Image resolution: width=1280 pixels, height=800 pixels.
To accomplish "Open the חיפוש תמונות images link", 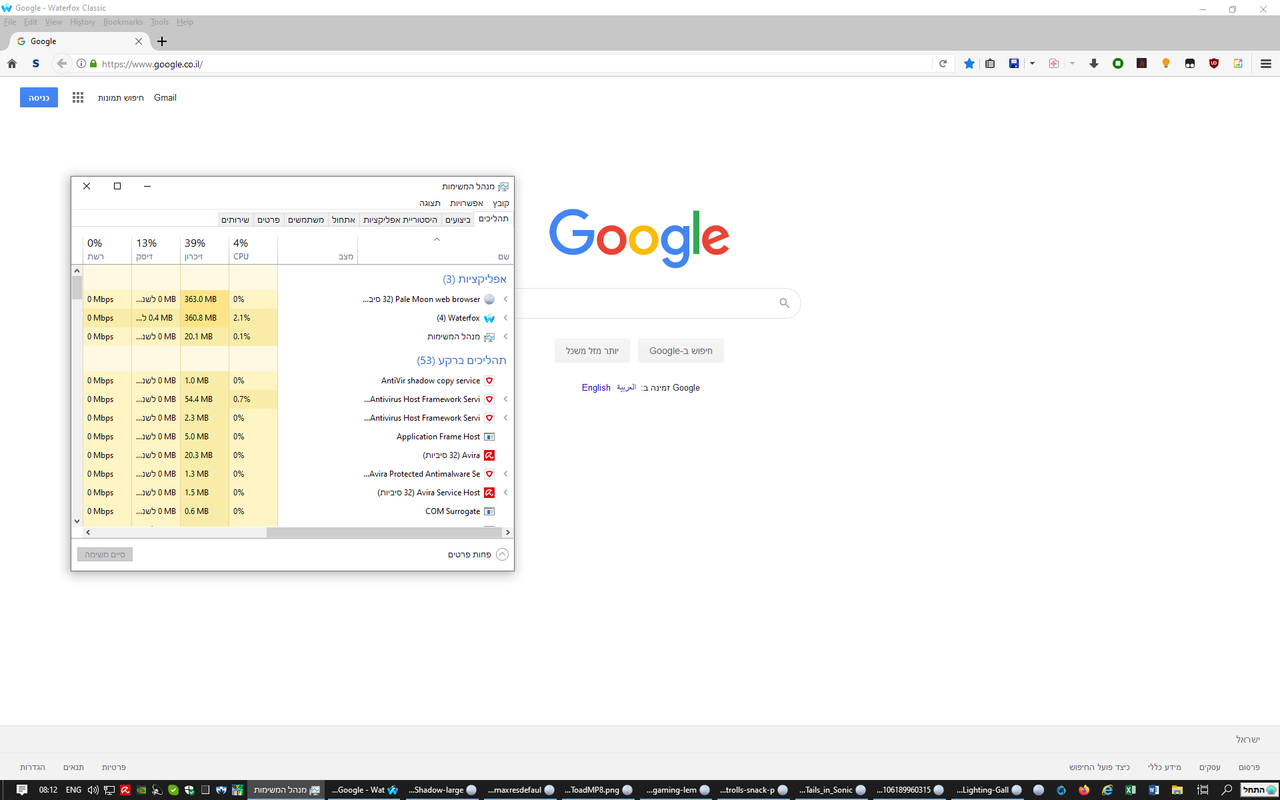I will click(x=121, y=97).
